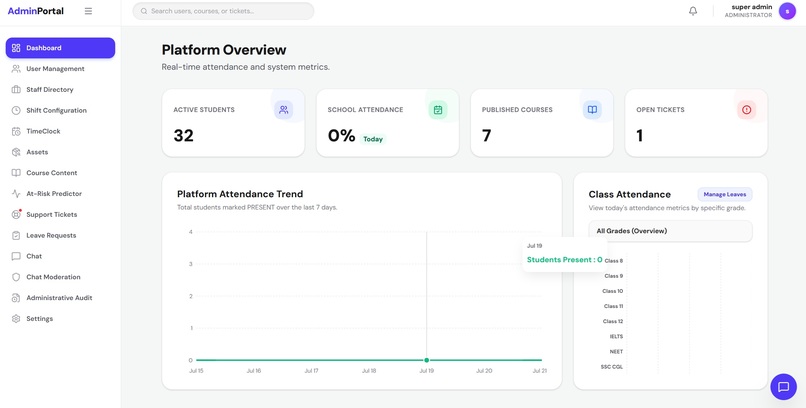Click the Jul 15 axis label
The image size is (806, 408).
[196, 370]
